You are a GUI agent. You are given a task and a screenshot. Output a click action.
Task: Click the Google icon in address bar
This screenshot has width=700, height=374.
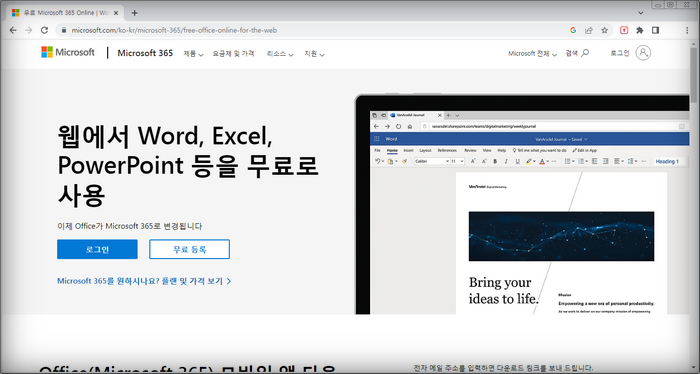point(573,30)
